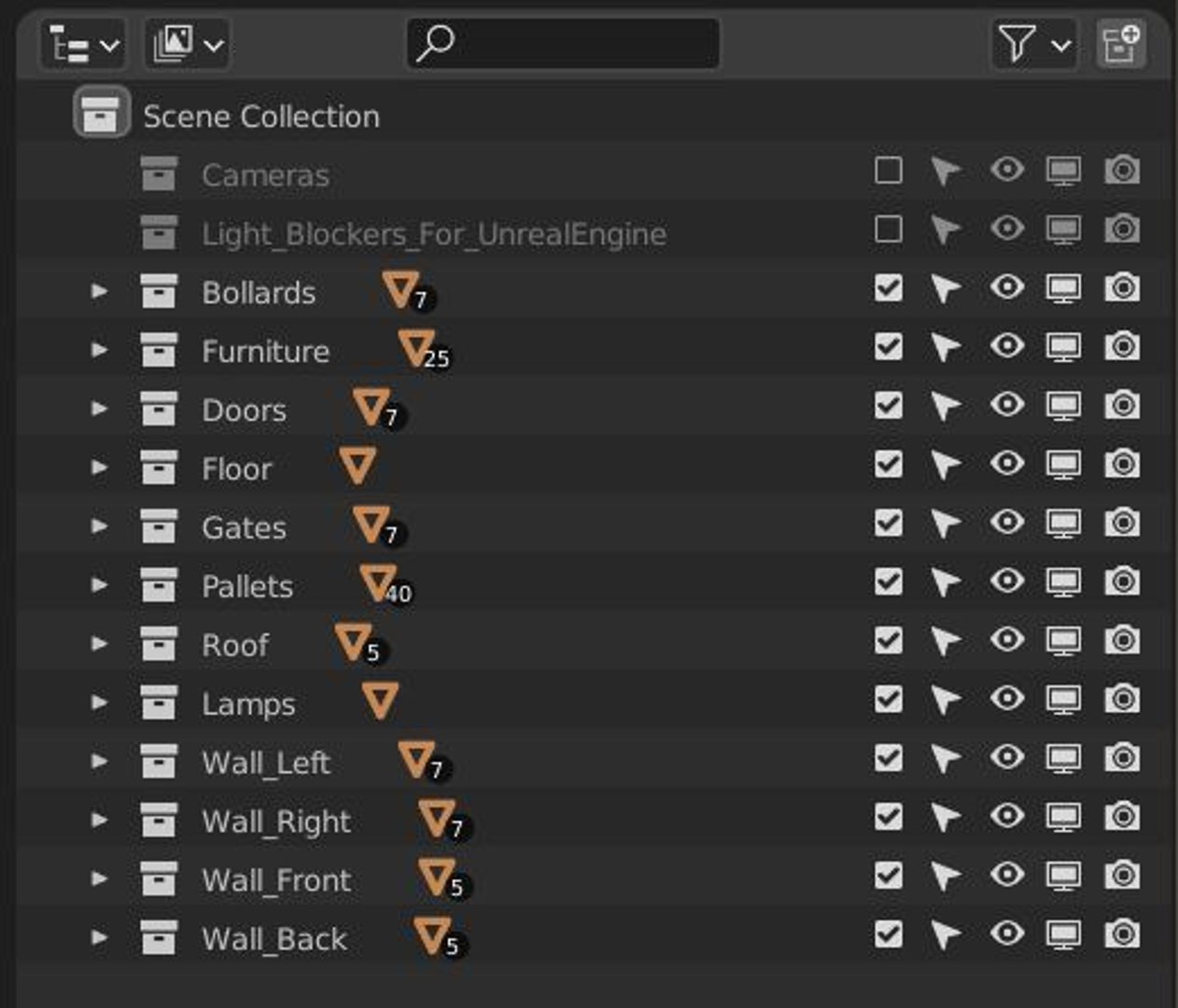Click the Wall_Right mesh triangle icon
The width and height of the screenshot is (1178, 1008).
click(x=436, y=818)
